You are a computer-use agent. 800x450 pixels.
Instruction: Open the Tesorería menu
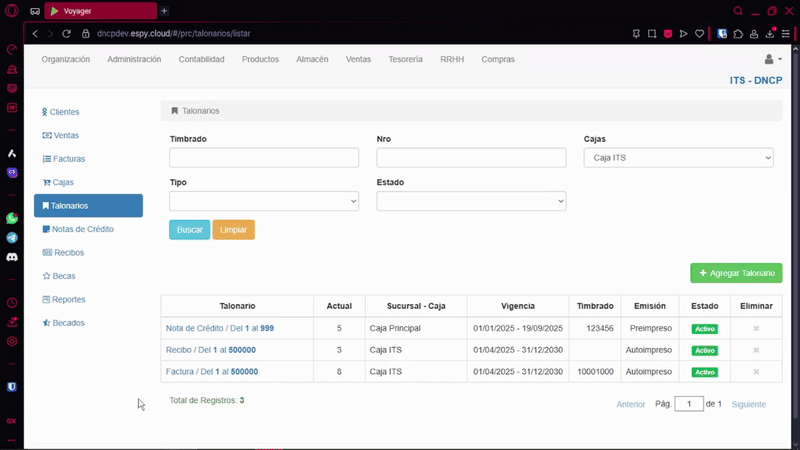pyautogui.click(x=405, y=60)
